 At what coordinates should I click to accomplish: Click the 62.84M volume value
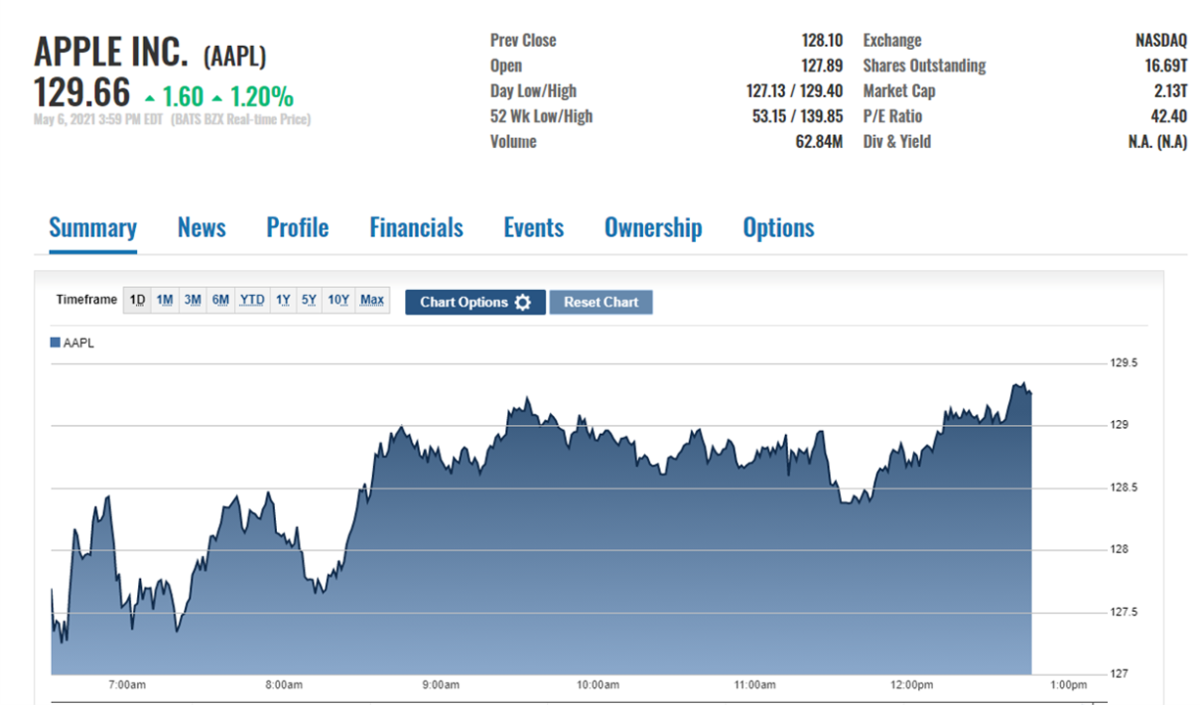pyautogui.click(x=819, y=142)
